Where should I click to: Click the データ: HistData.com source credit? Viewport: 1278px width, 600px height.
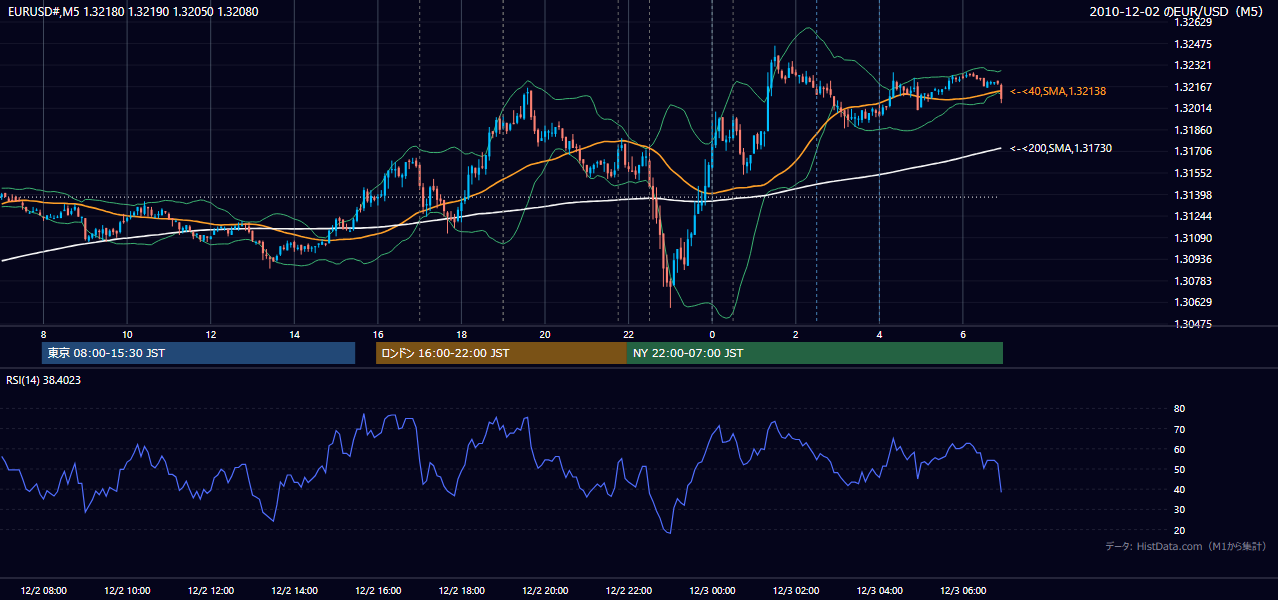coord(1186,546)
